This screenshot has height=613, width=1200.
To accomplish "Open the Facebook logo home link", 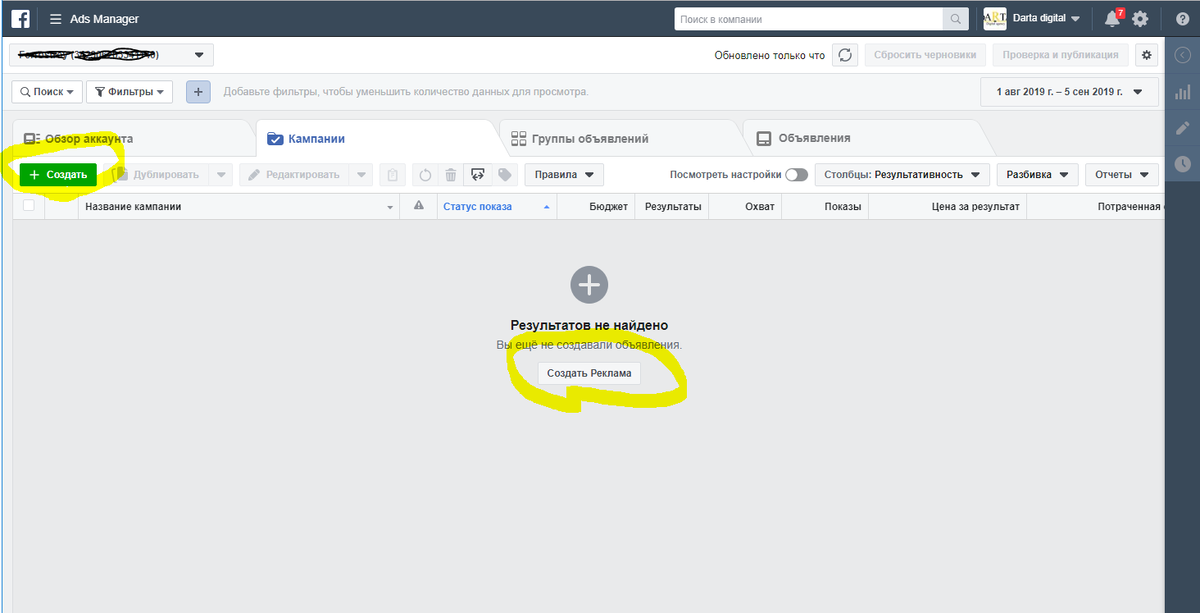I will 19,18.
